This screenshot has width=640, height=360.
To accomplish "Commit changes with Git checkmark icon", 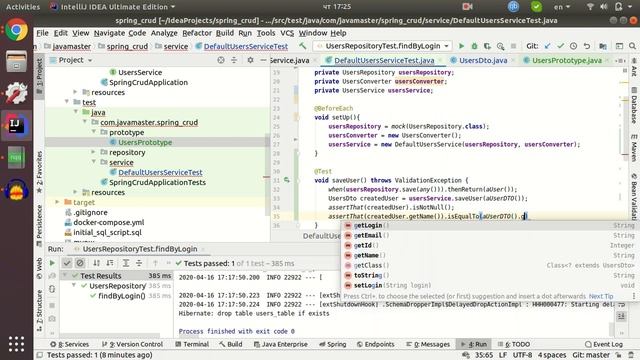I will point(560,46).
